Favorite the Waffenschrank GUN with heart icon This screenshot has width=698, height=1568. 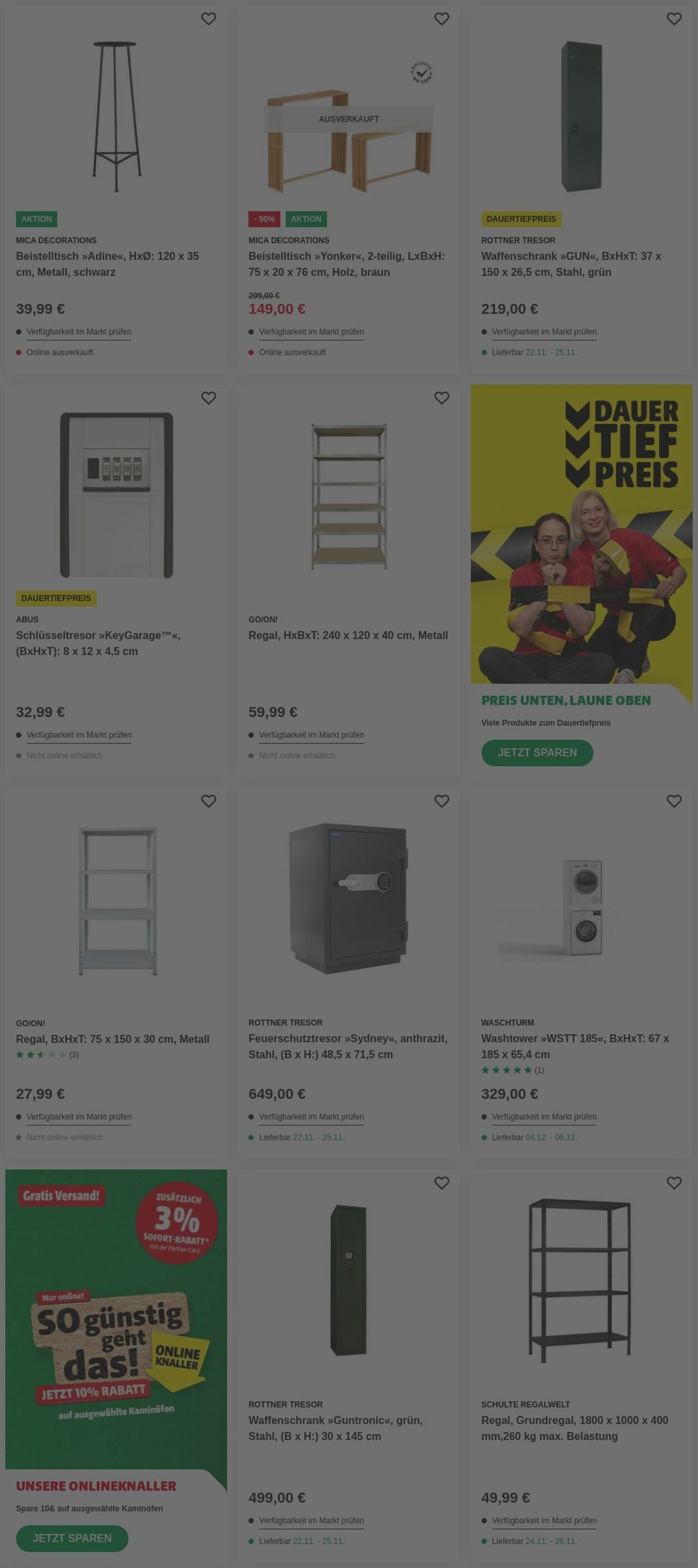tap(673, 19)
